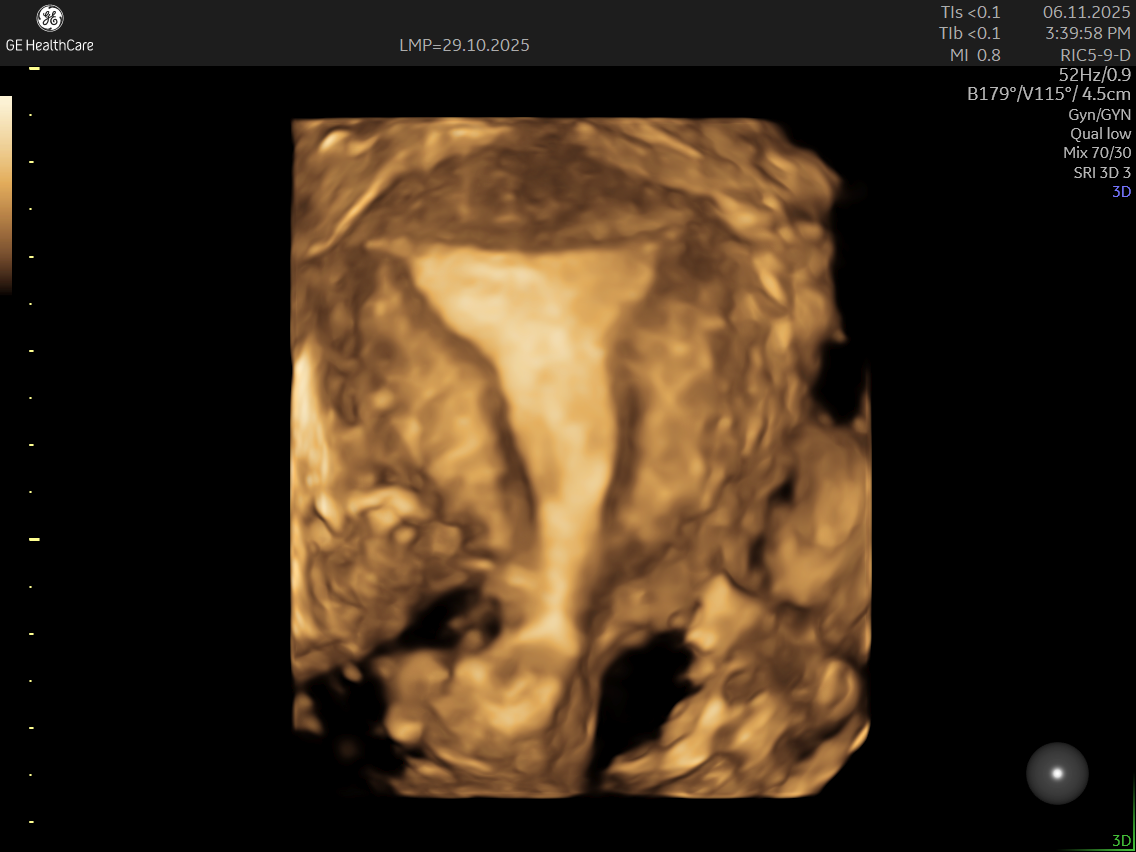
Task: Click the 52Hz/0.9 frame rate readout
Action: point(1094,74)
